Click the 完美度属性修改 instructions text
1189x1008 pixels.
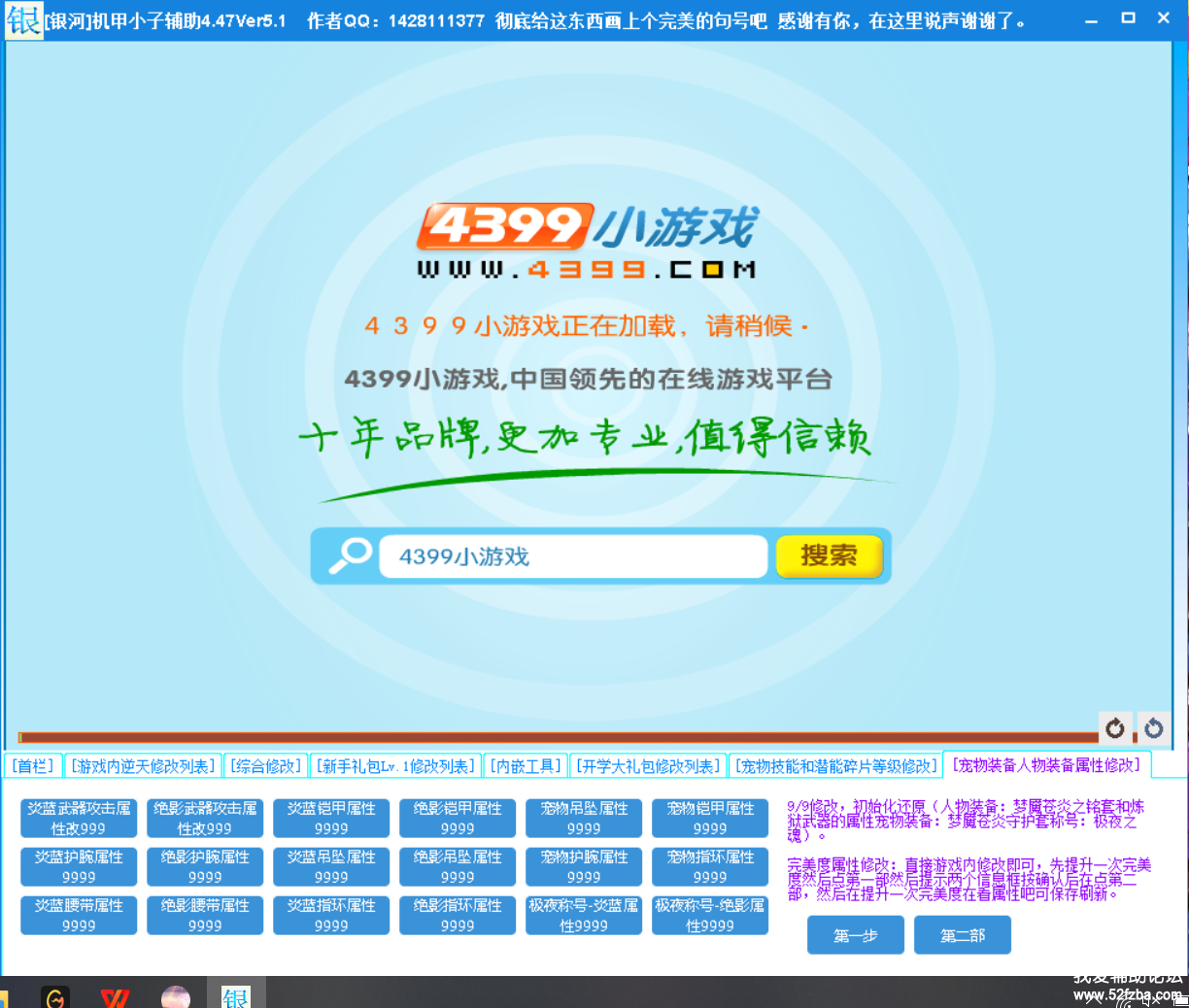pos(969,879)
